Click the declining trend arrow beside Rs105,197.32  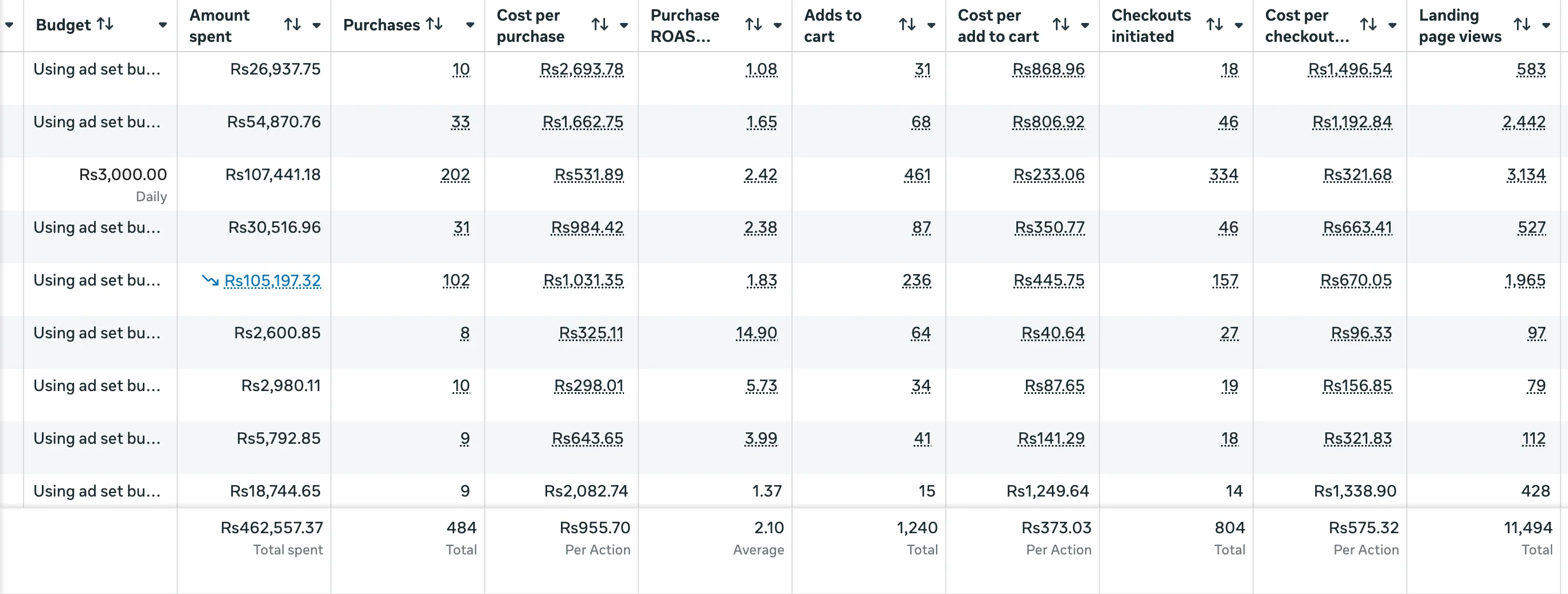pyautogui.click(x=210, y=280)
